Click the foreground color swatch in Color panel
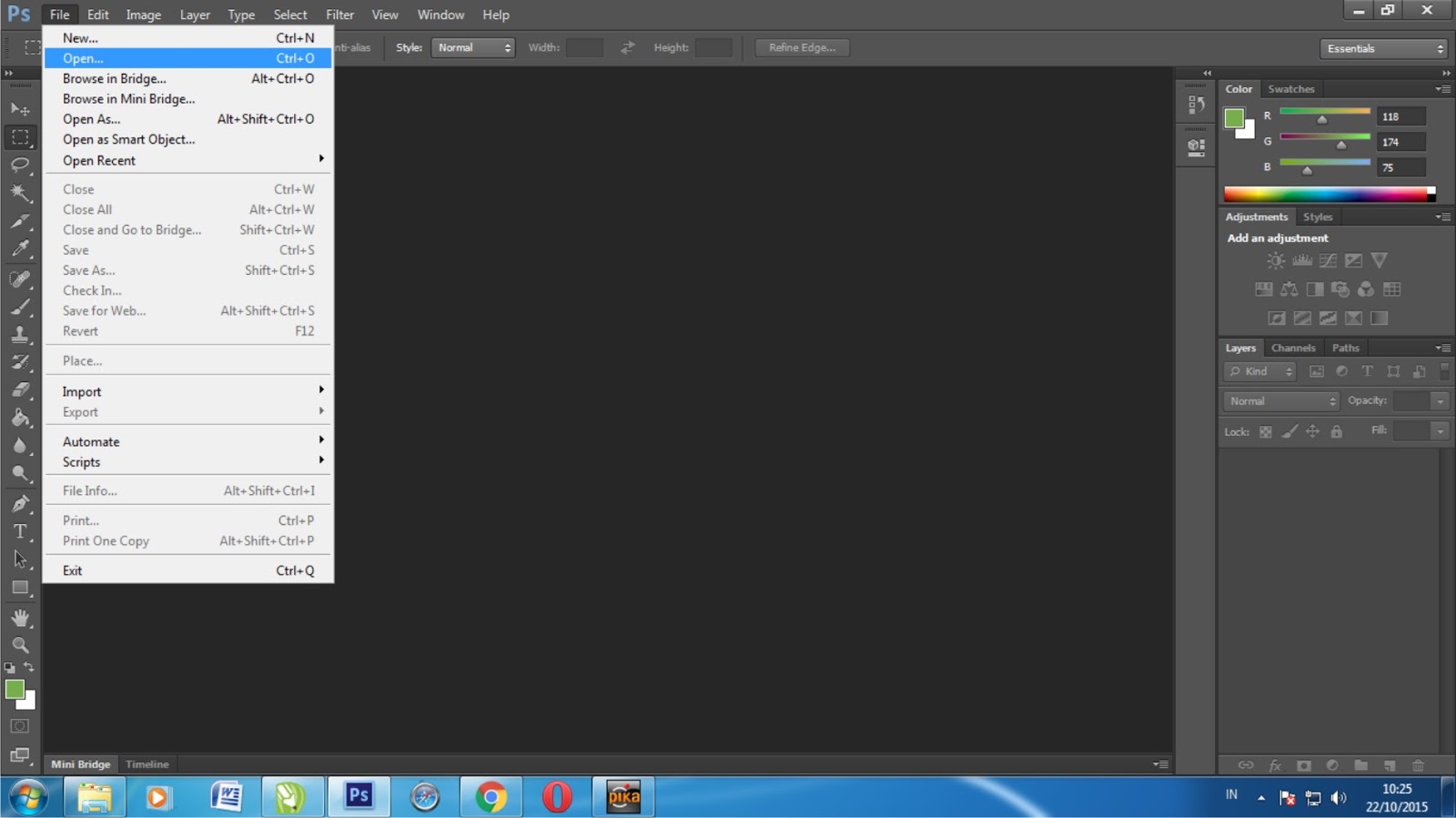The width and height of the screenshot is (1456, 818). (x=1234, y=117)
